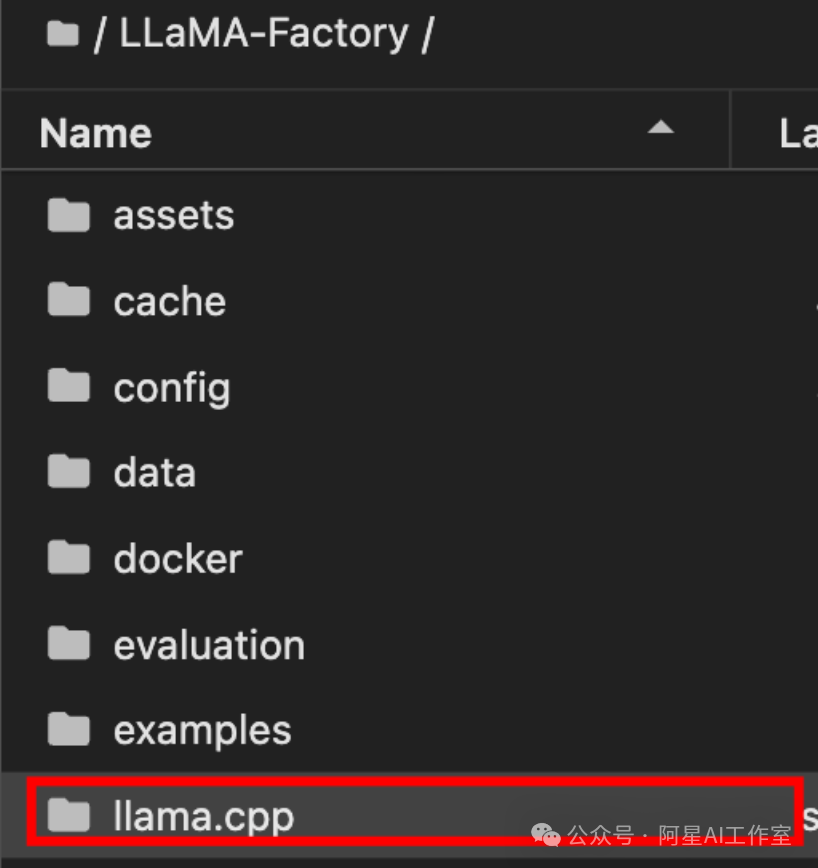The image size is (818, 868).
Task: Select the llama.cpp folder icon
Action: click(x=69, y=815)
